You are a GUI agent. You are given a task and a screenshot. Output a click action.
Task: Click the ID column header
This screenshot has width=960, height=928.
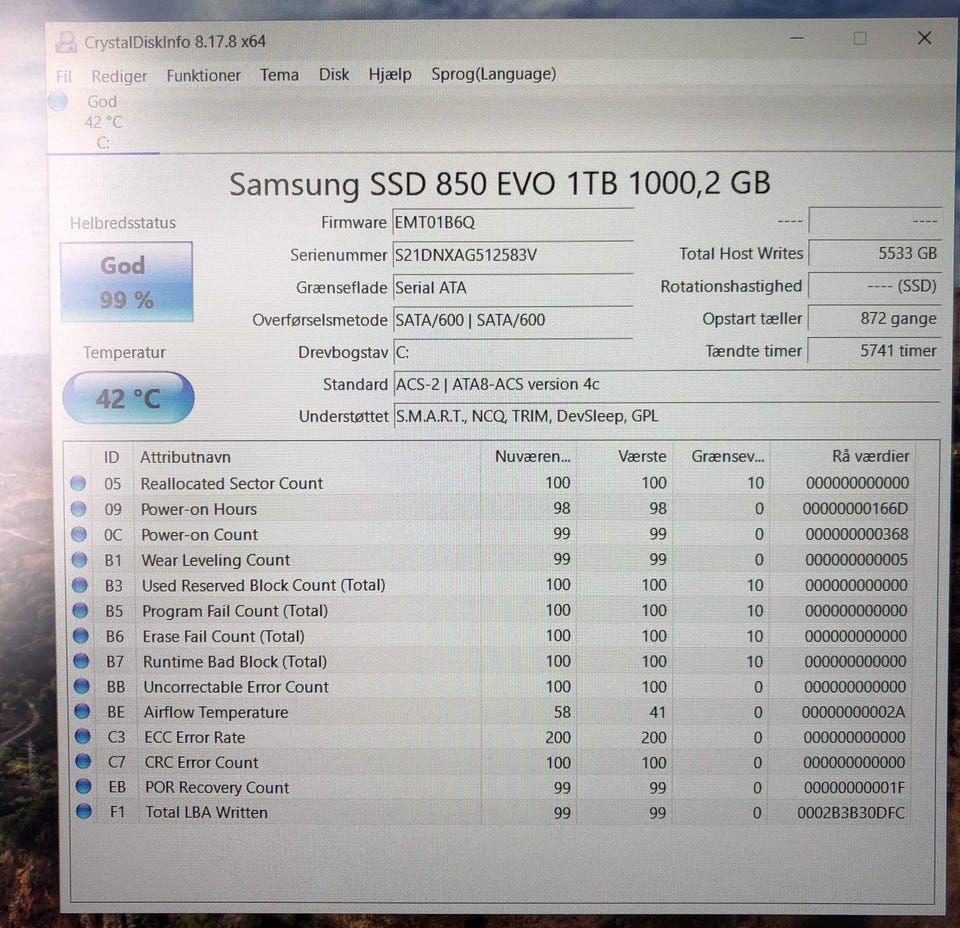coord(112,457)
